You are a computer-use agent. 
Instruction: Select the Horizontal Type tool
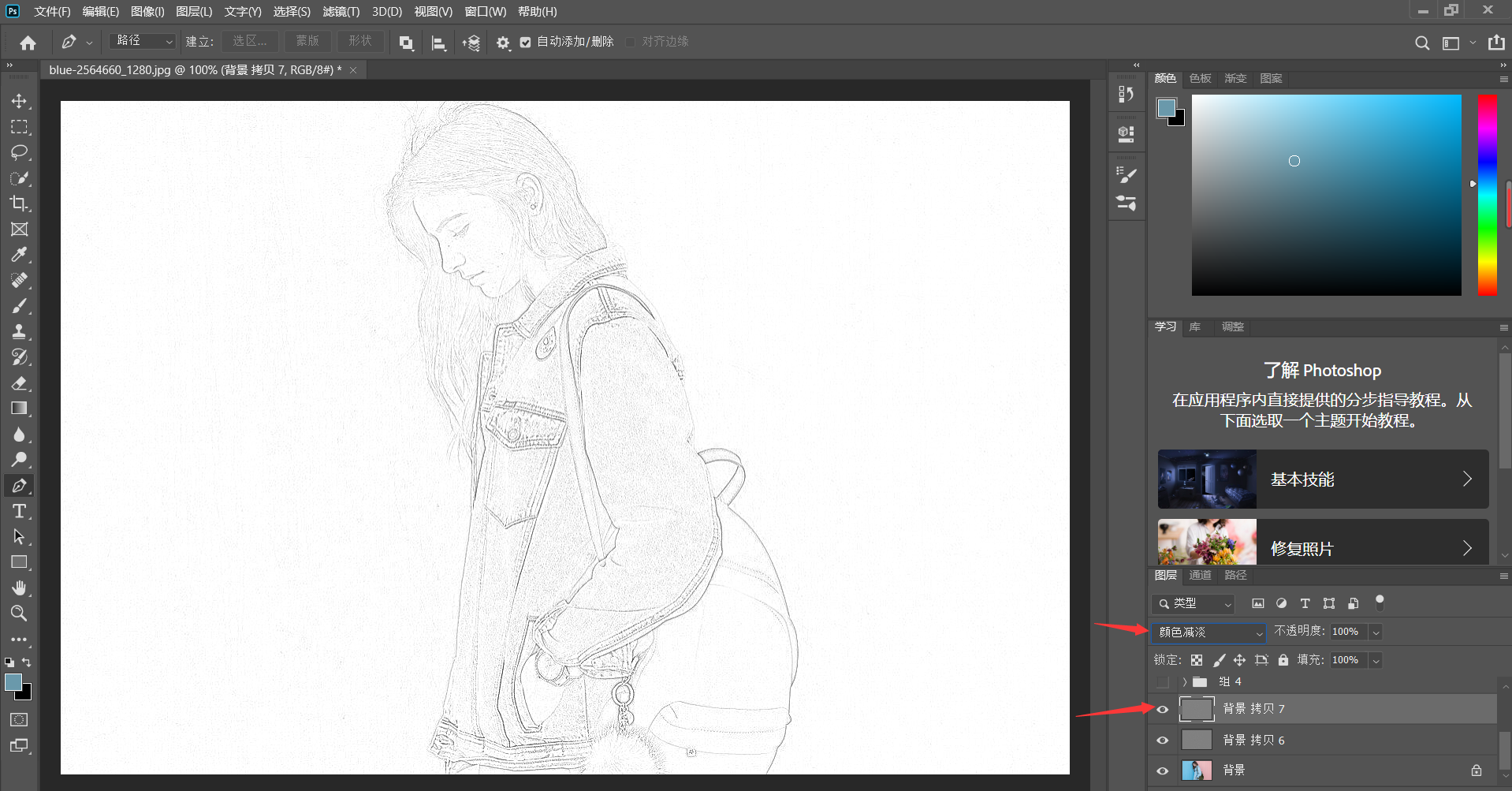pos(19,511)
